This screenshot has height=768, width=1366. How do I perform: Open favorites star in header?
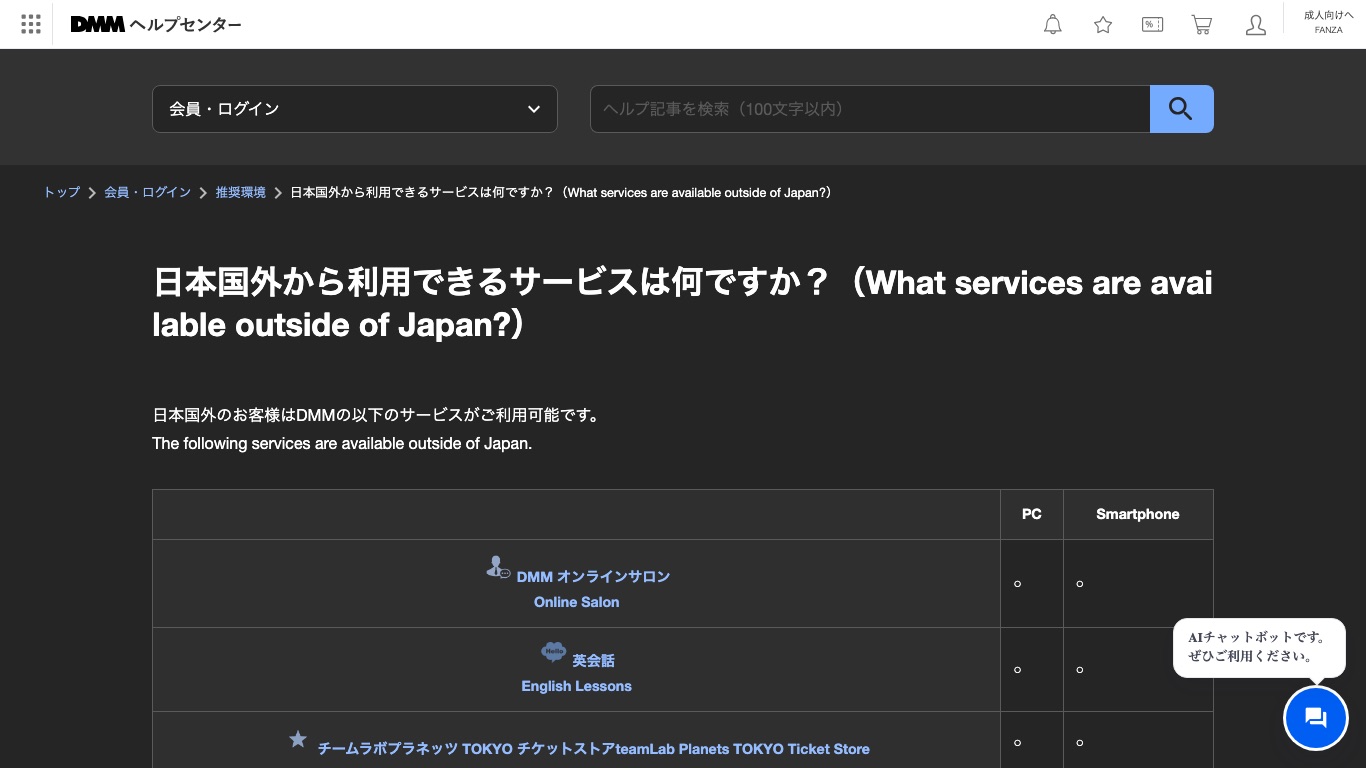pos(1103,25)
